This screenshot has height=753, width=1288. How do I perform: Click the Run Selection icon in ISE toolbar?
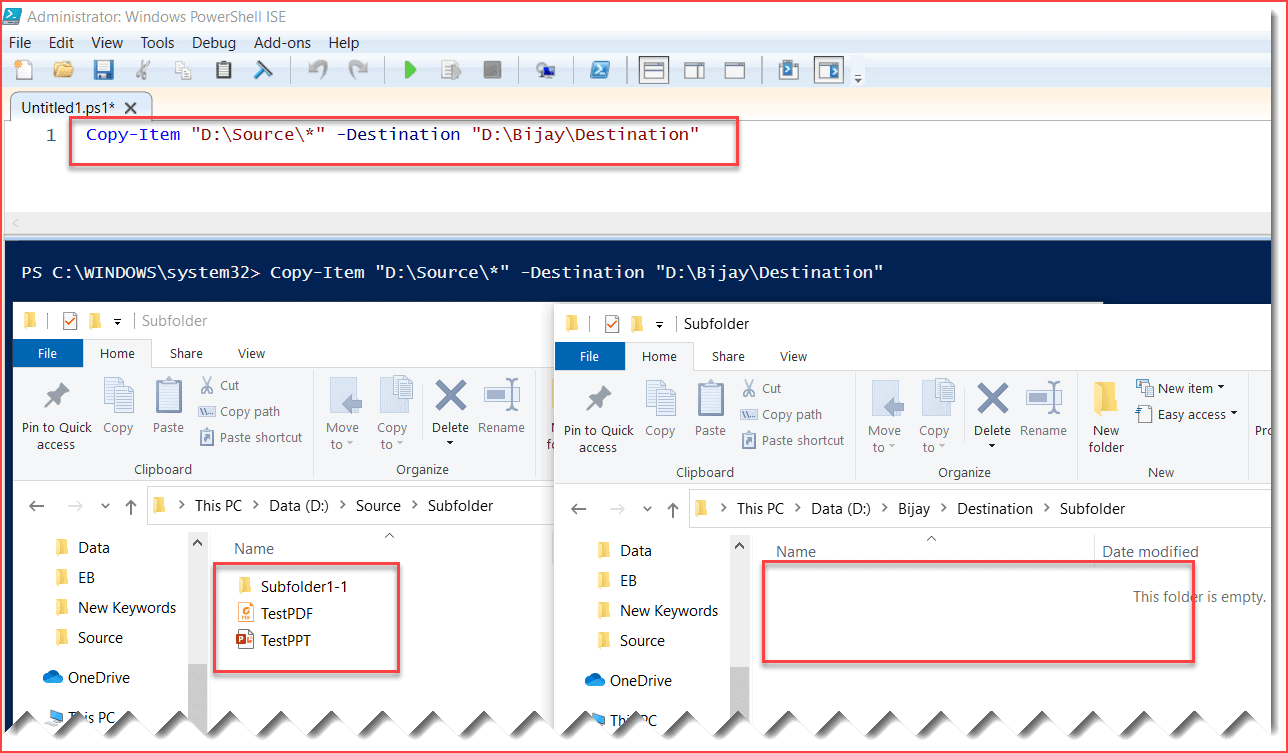point(451,69)
